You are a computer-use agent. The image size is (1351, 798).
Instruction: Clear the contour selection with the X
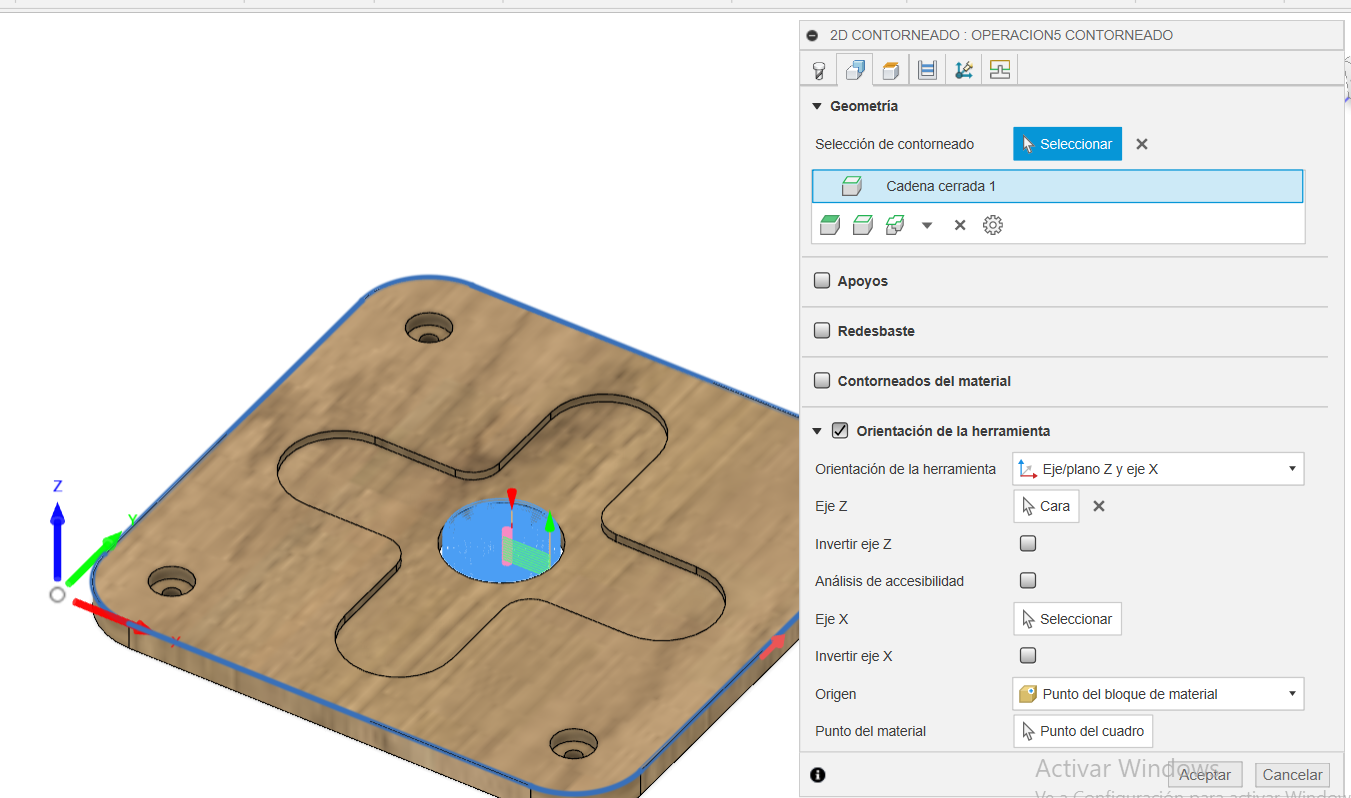[x=1142, y=144]
